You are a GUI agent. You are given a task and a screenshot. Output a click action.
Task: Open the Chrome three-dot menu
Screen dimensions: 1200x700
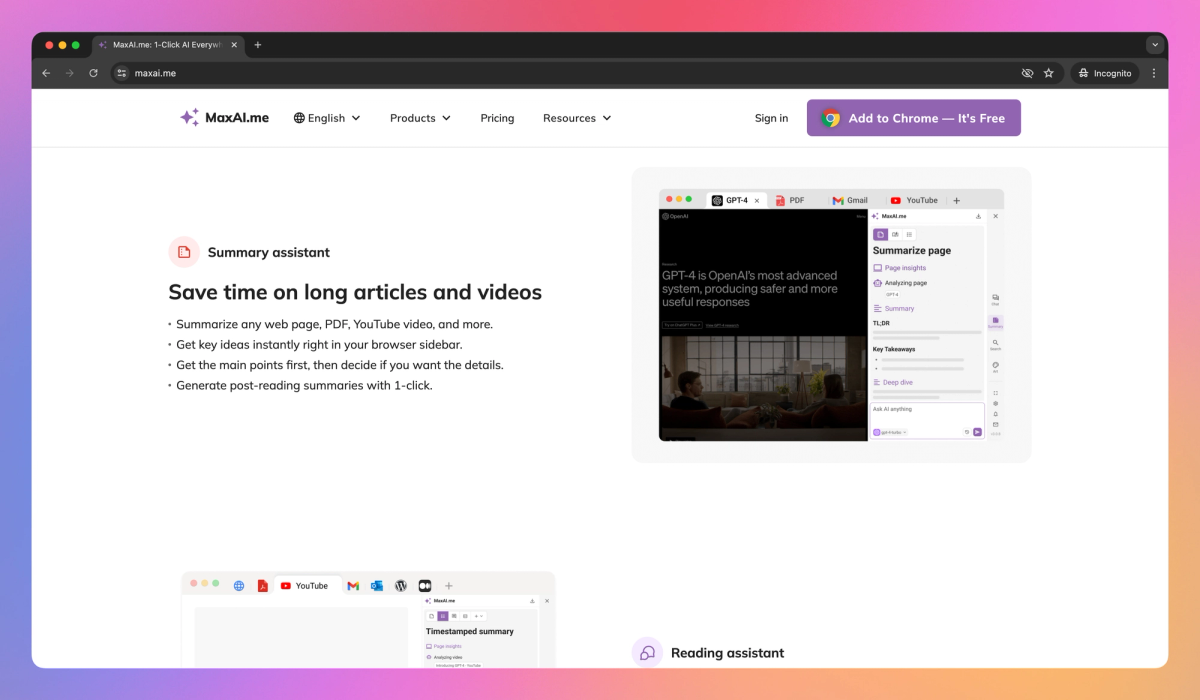pyautogui.click(x=1153, y=73)
